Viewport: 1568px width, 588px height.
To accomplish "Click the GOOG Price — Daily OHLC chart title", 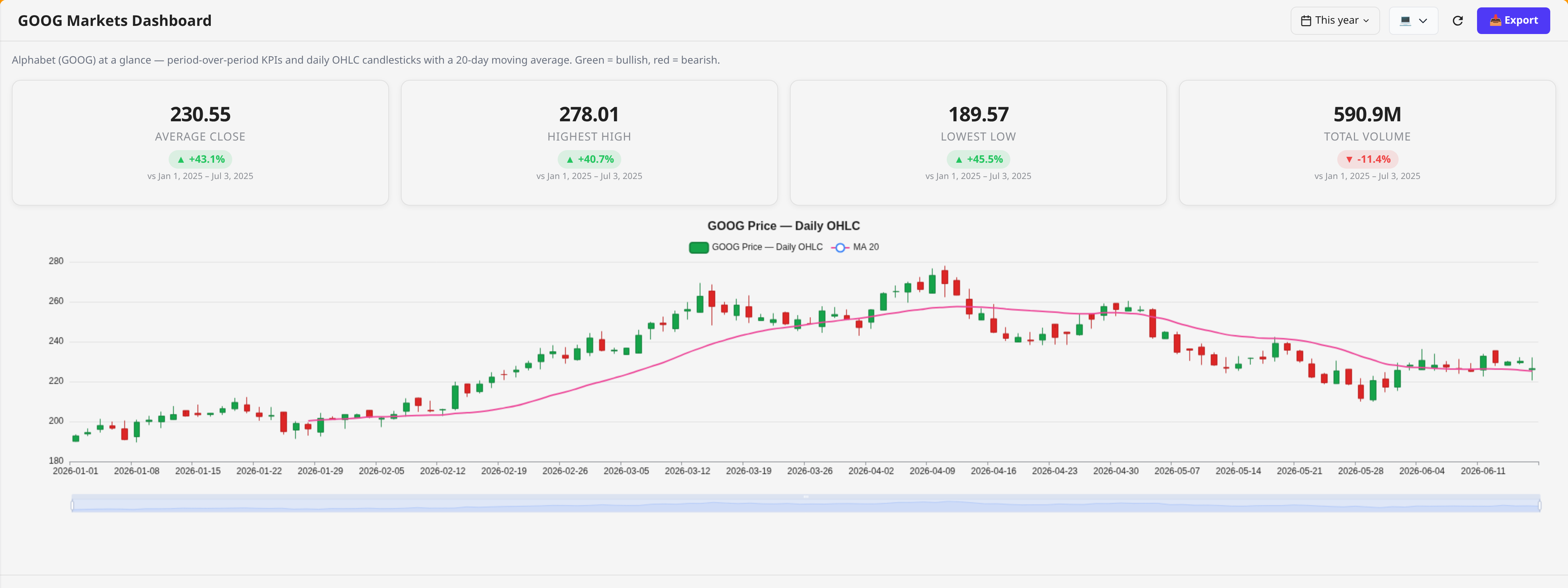I will click(783, 226).
